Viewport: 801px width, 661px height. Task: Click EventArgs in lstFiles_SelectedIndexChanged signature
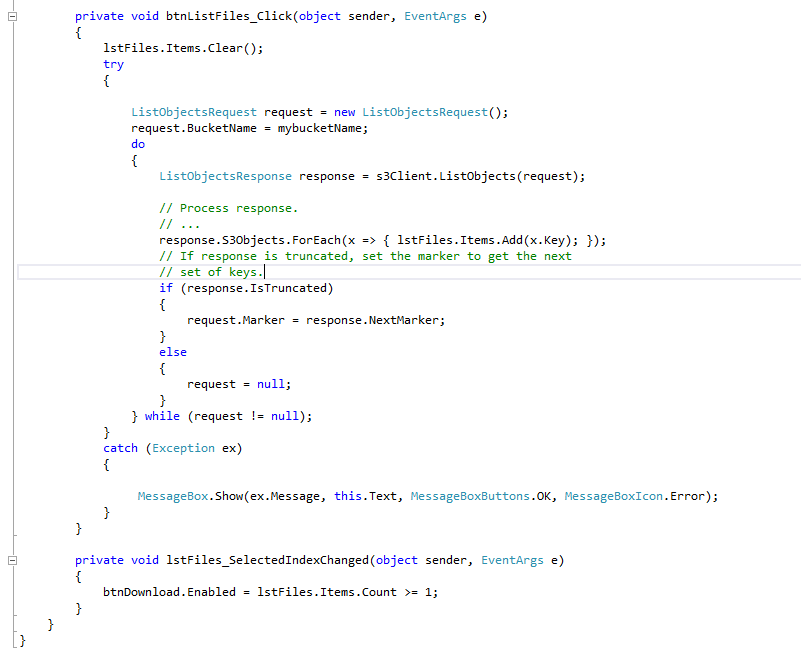pos(512,560)
